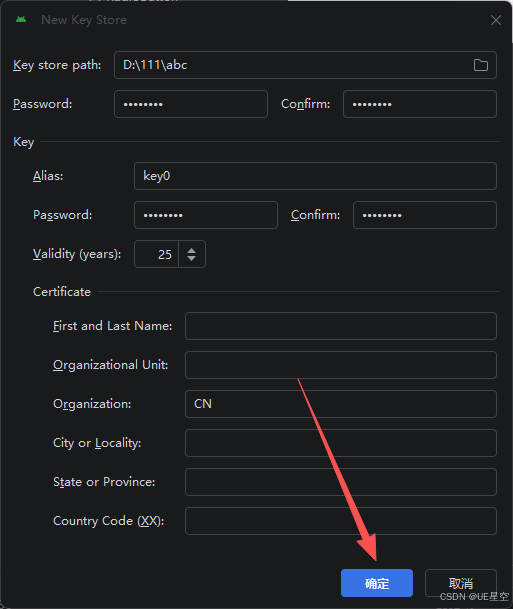This screenshot has width=513, height=609.
Task: Click the key store Confirm password field
Action: point(420,104)
